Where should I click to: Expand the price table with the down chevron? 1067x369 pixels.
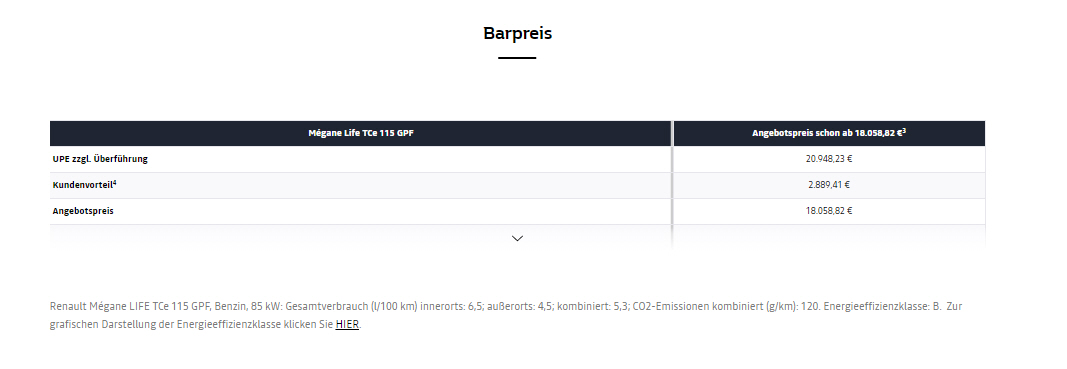point(517,238)
